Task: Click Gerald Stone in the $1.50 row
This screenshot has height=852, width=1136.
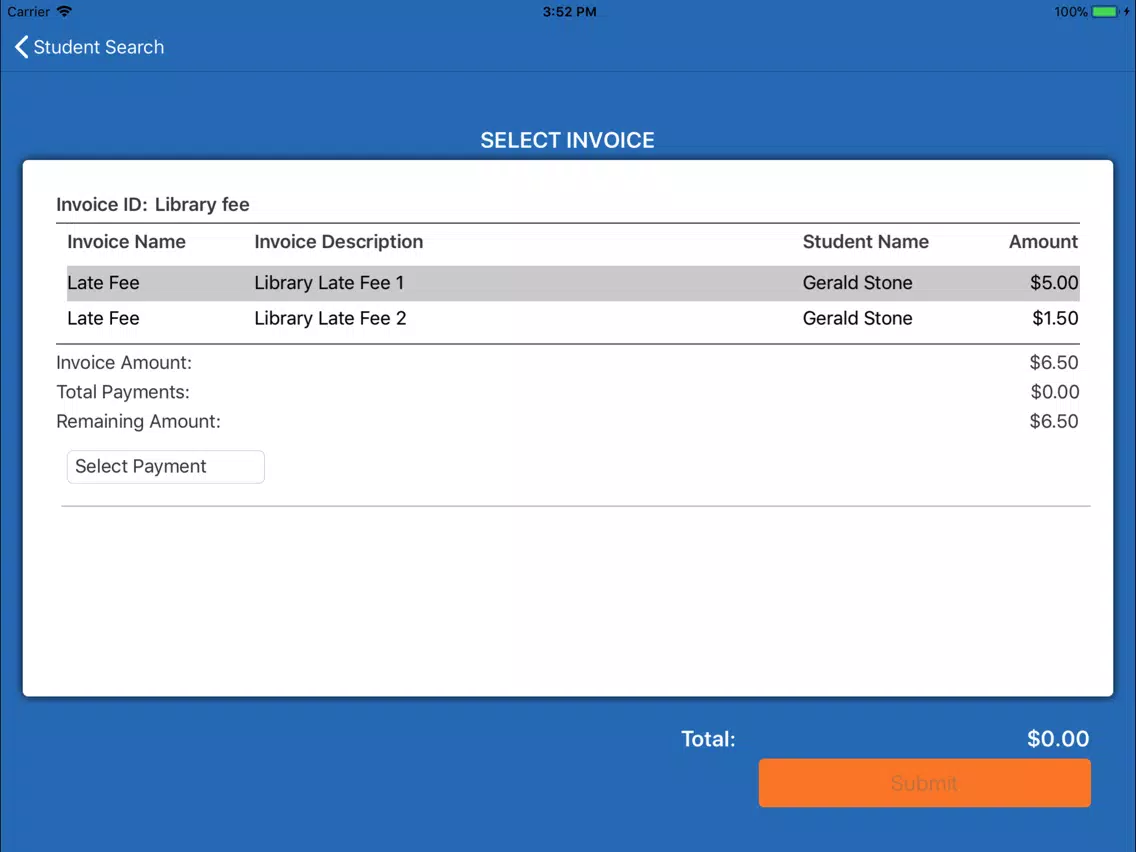Action: pyautogui.click(x=858, y=318)
